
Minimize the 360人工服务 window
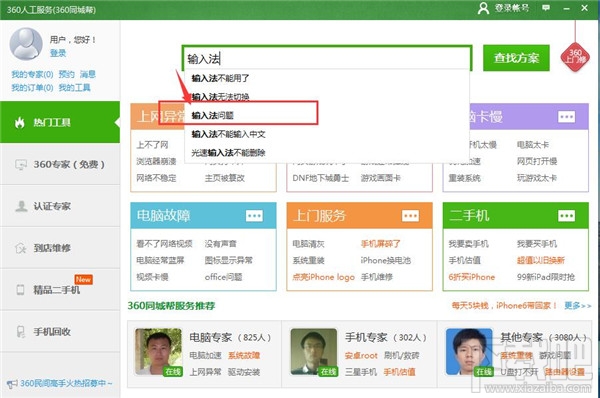[567, 8]
